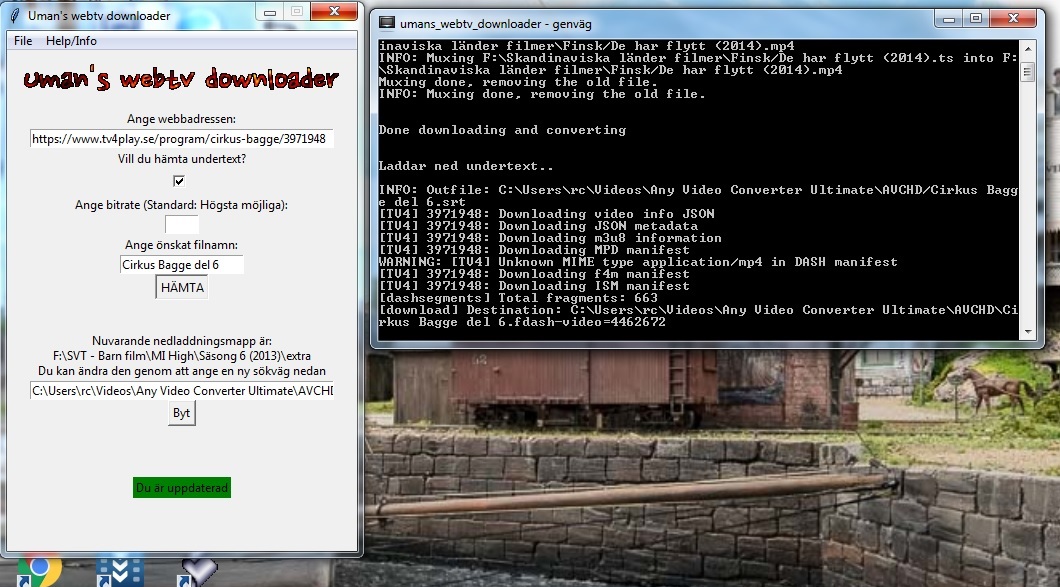Click the 'Done downloading and converting' console line
The height and width of the screenshot is (587, 1060).
click(502, 130)
